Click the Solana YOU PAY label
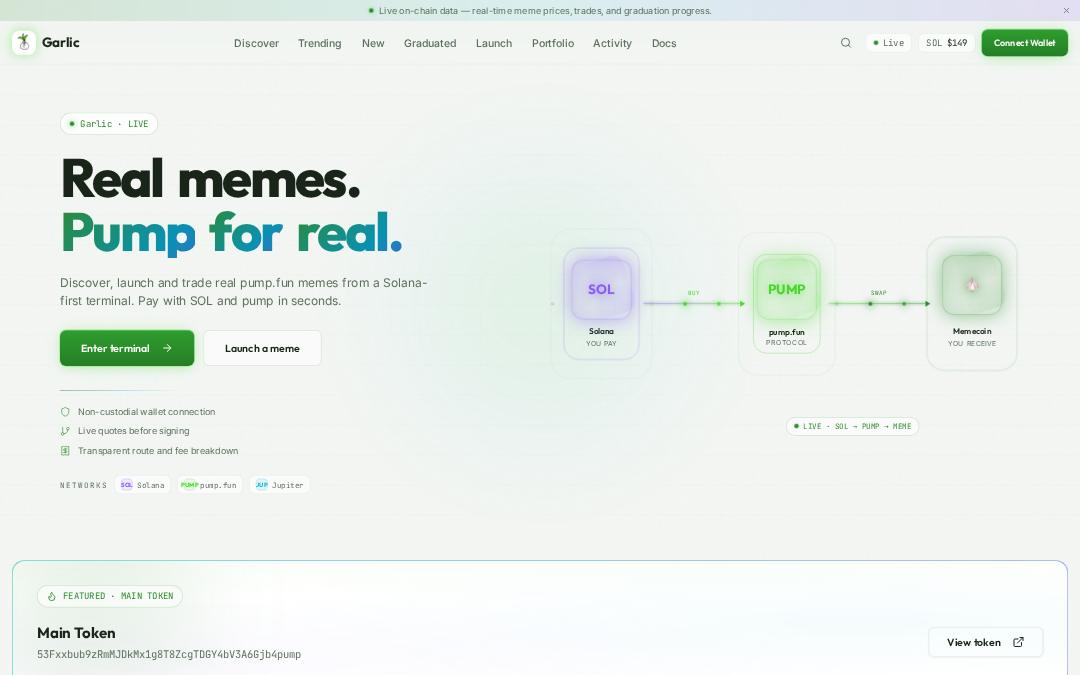The image size is (1080, 675). [601, 337]
